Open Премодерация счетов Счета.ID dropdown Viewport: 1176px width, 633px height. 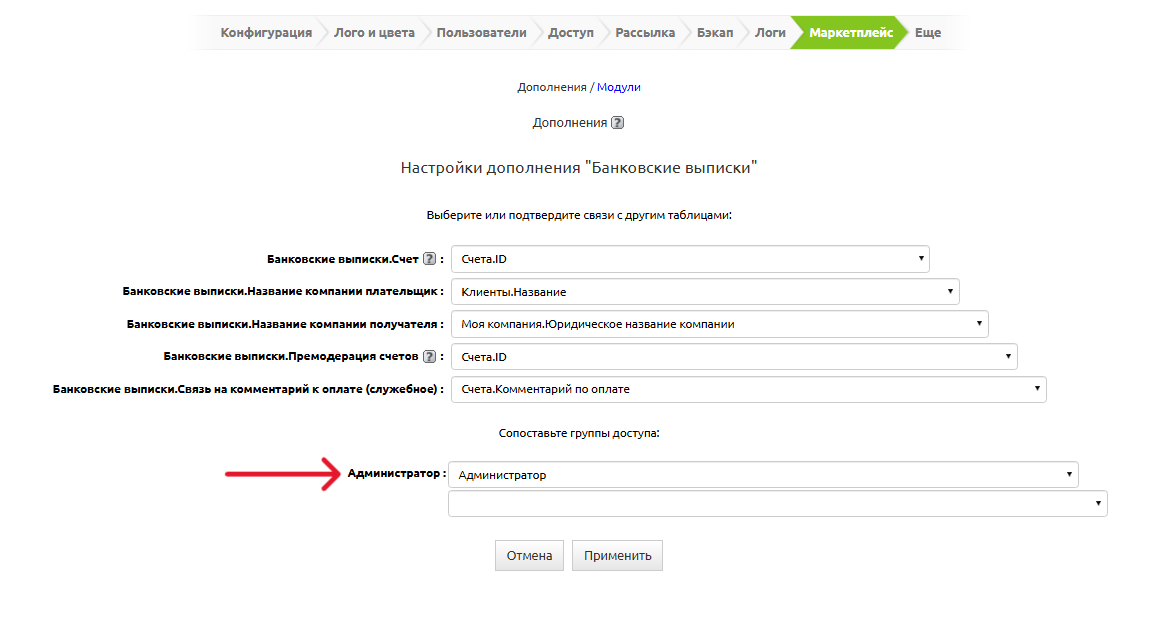pos(734,357)
